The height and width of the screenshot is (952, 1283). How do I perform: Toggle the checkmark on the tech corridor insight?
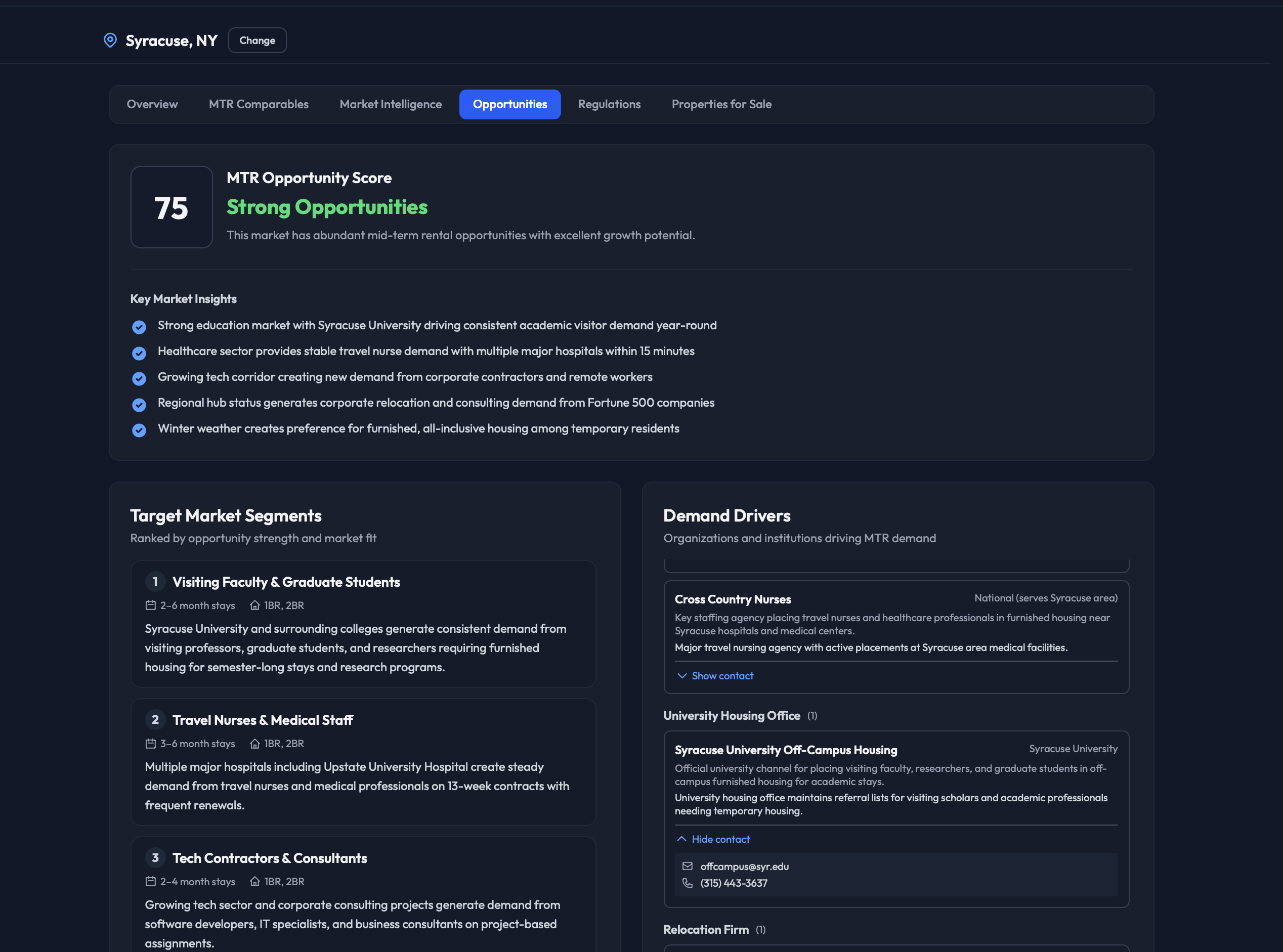[139, 378]
